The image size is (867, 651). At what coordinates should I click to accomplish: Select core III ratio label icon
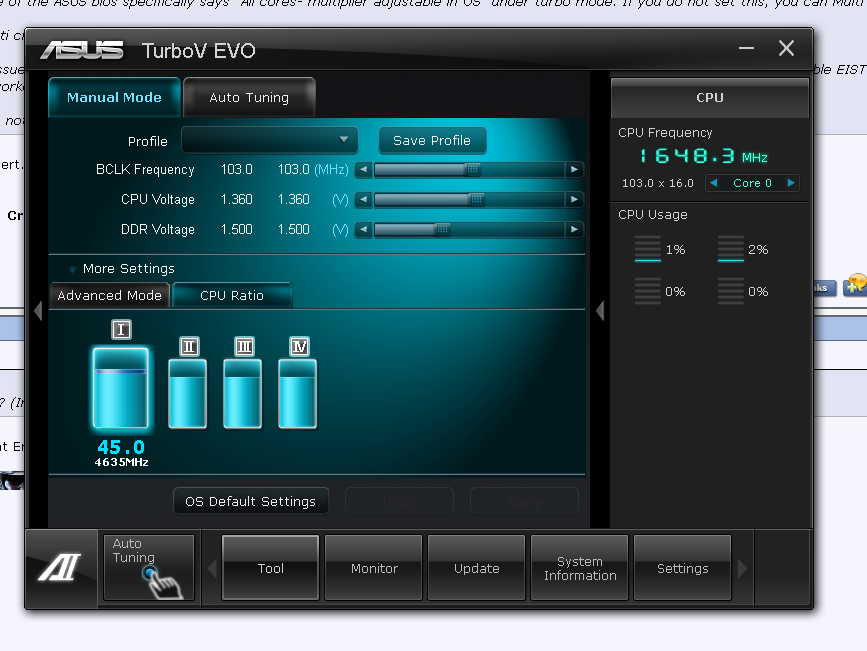coord(244,347)
